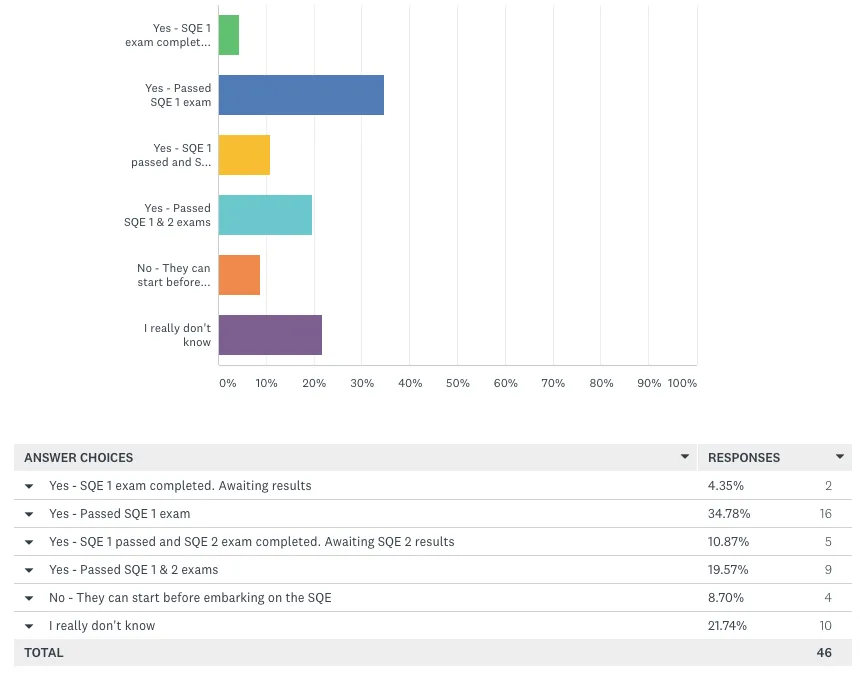Expand the 'Awaiting SQE 2 results' row arrow
860x673 pixels.
click(29, 542)
